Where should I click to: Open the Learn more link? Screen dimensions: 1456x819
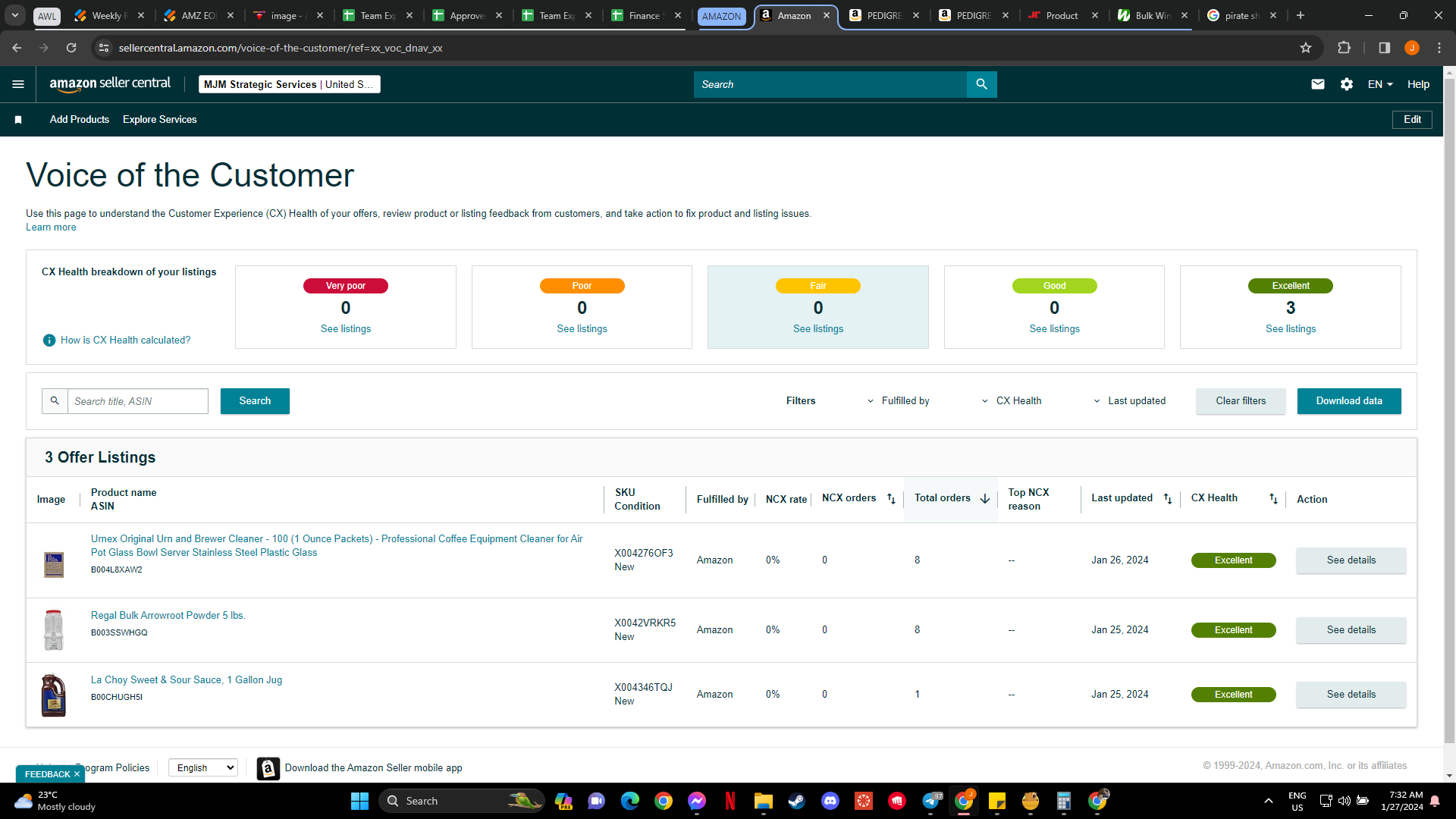(51, 227)
